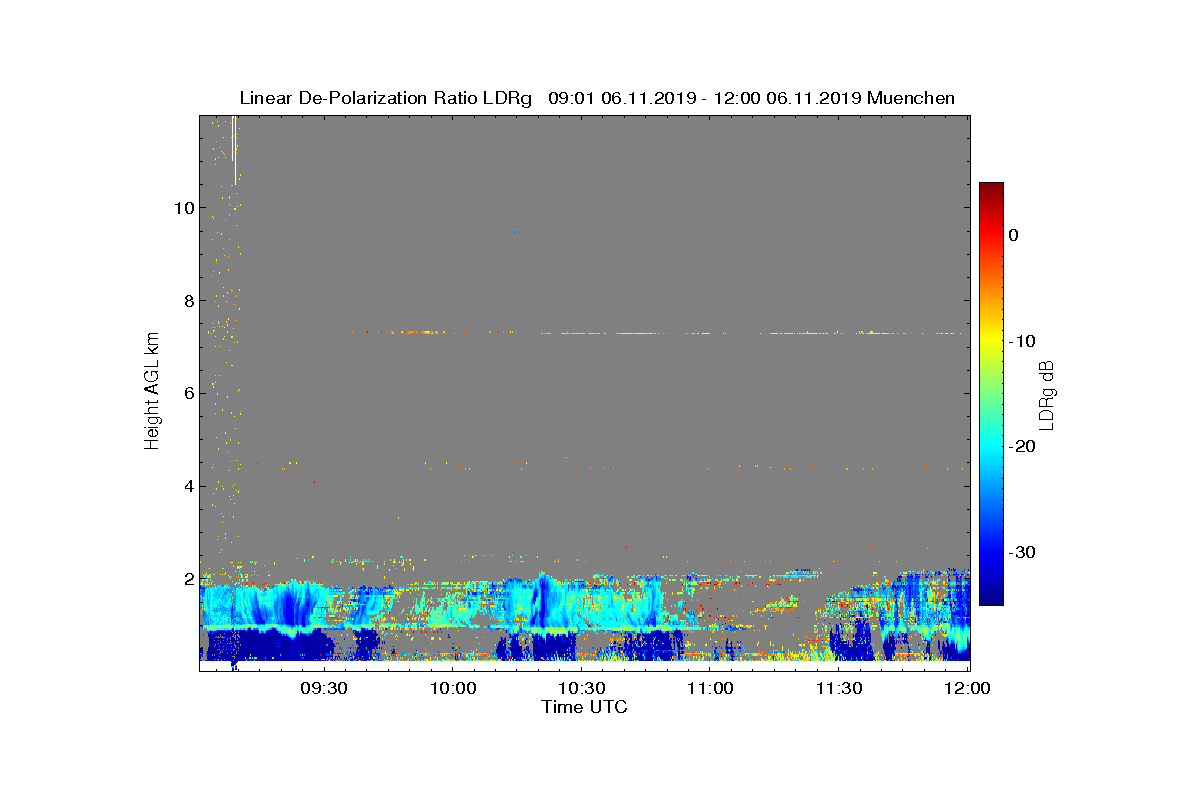Click the 0 dB colorbar label
Image resolution: width=1200 pixels, height=800 pixels.
1013,235
